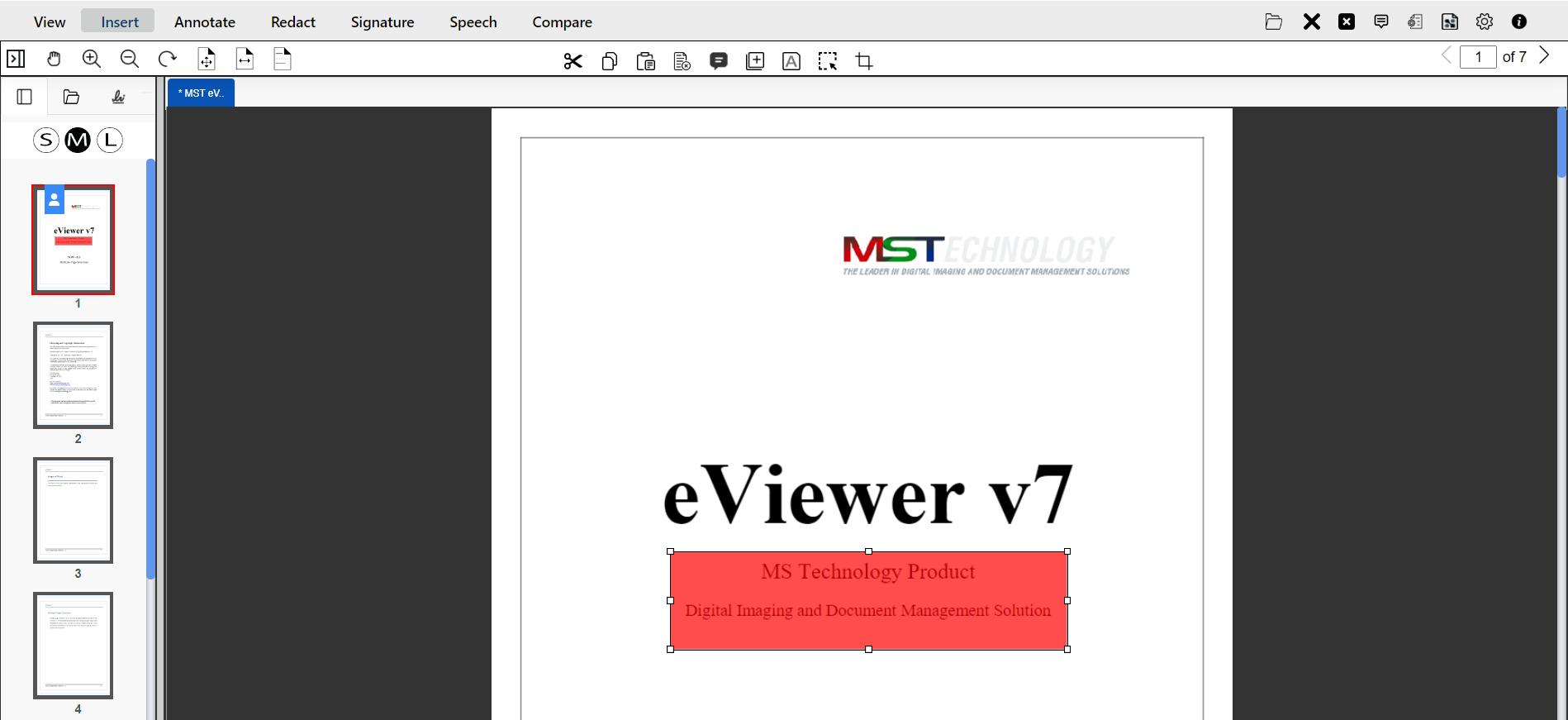This screenshot has height=720, width=1568.
Task: Open settings with the gear icon
Action: pos(1485,21)
